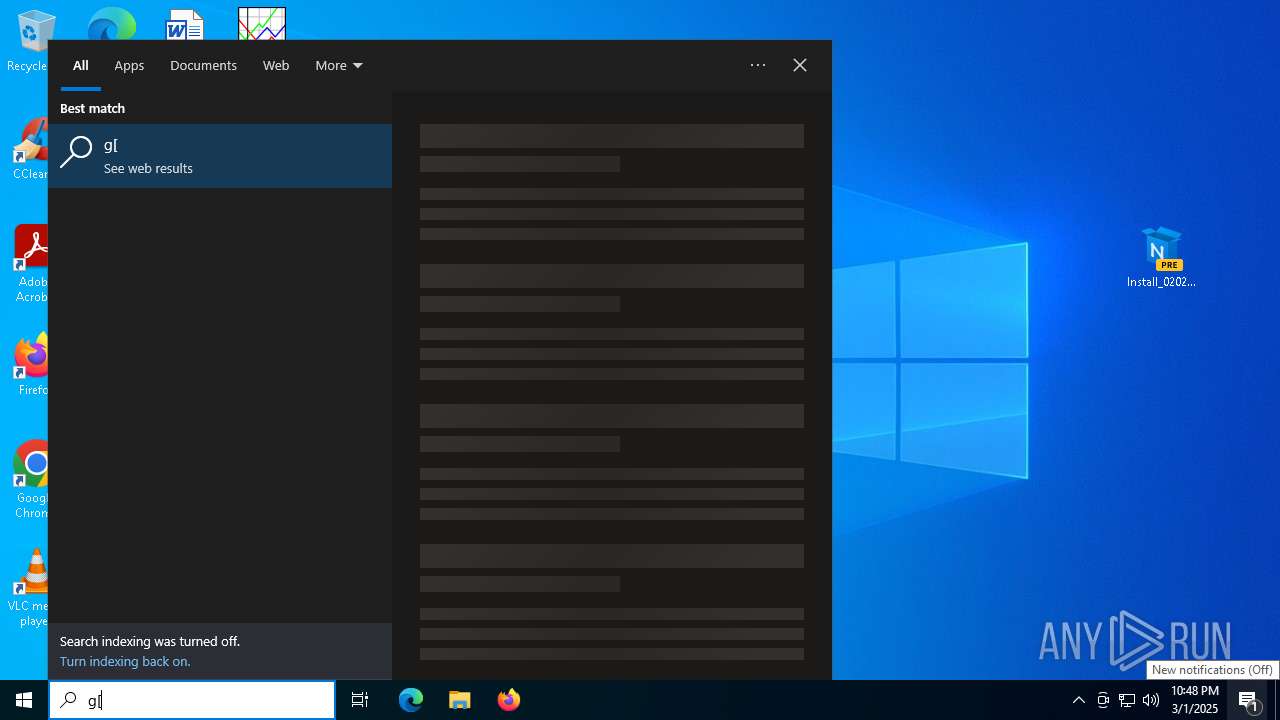The height and width of the screenshot is (720, 1280).
Task: Click into the taskbar search box
Action: (192, 700)
